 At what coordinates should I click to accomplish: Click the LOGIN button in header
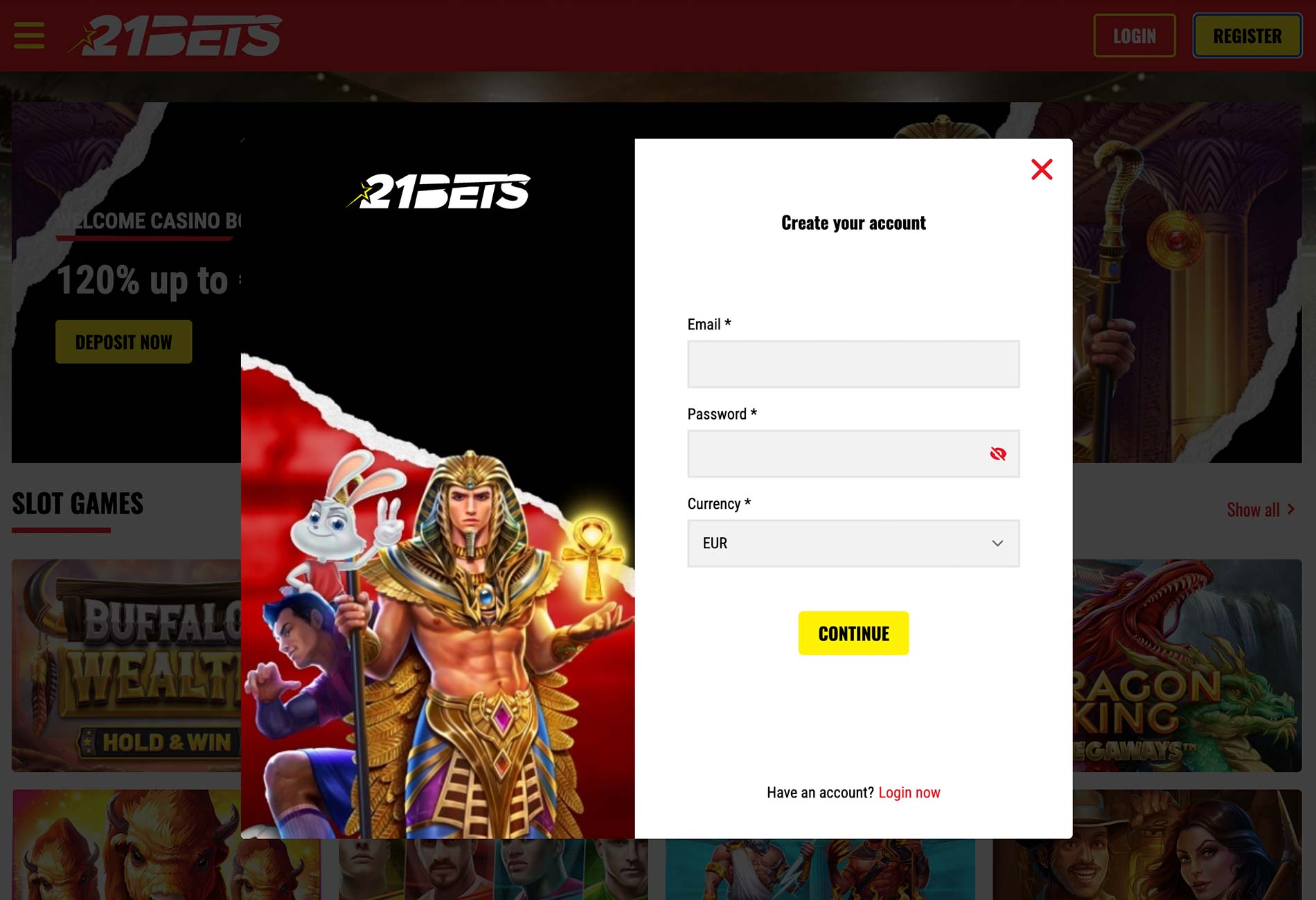tap(1134, 35)
